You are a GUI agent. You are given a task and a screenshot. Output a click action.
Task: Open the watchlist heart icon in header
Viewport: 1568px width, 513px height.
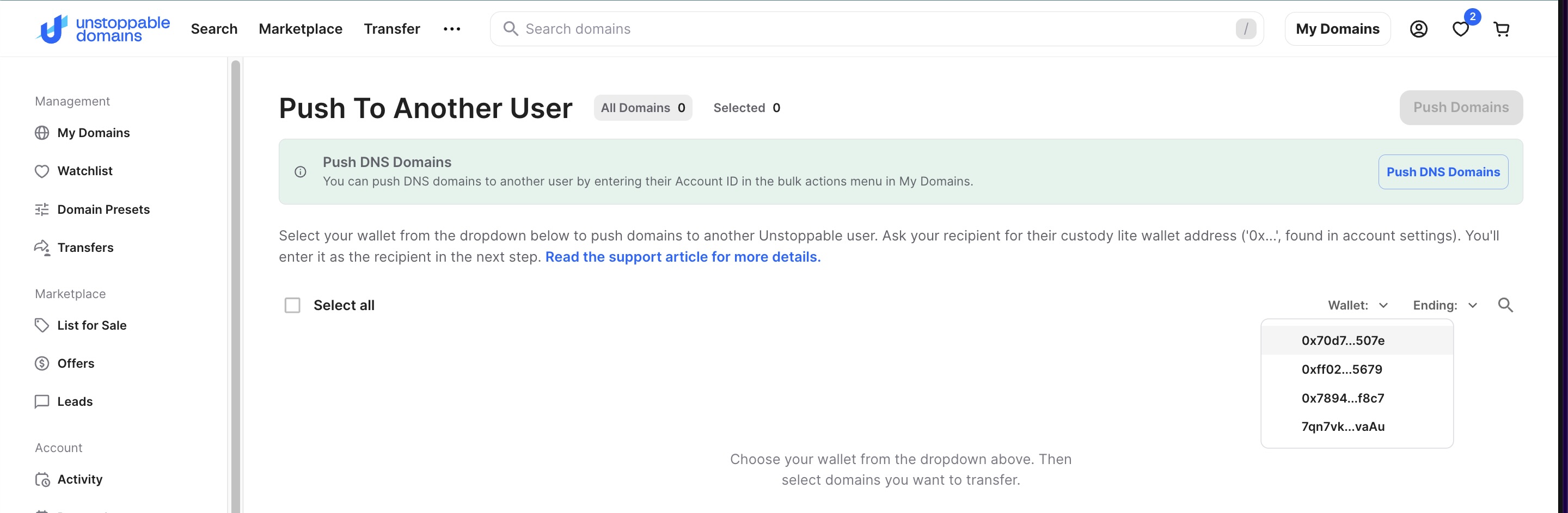[x=1460, y=29]
